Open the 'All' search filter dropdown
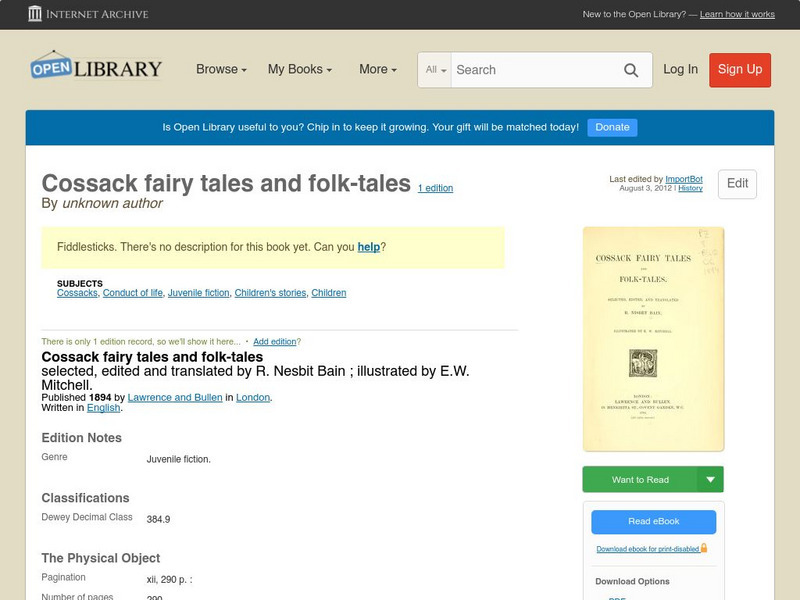800x600 pixels. coord(434,70)
